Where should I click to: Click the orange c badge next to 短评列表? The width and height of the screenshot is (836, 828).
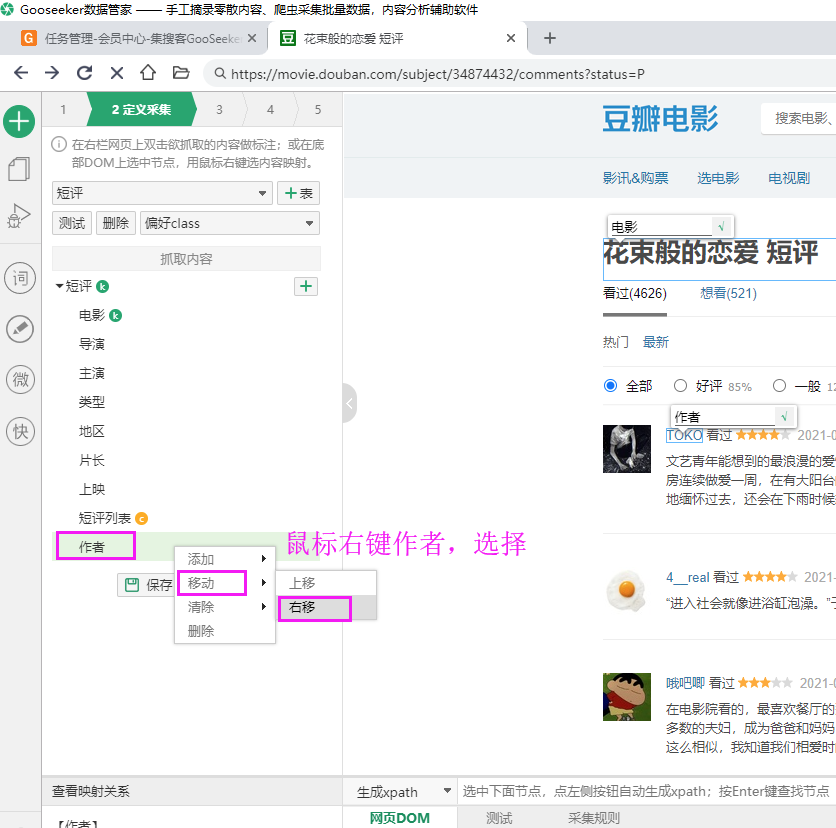141,518
